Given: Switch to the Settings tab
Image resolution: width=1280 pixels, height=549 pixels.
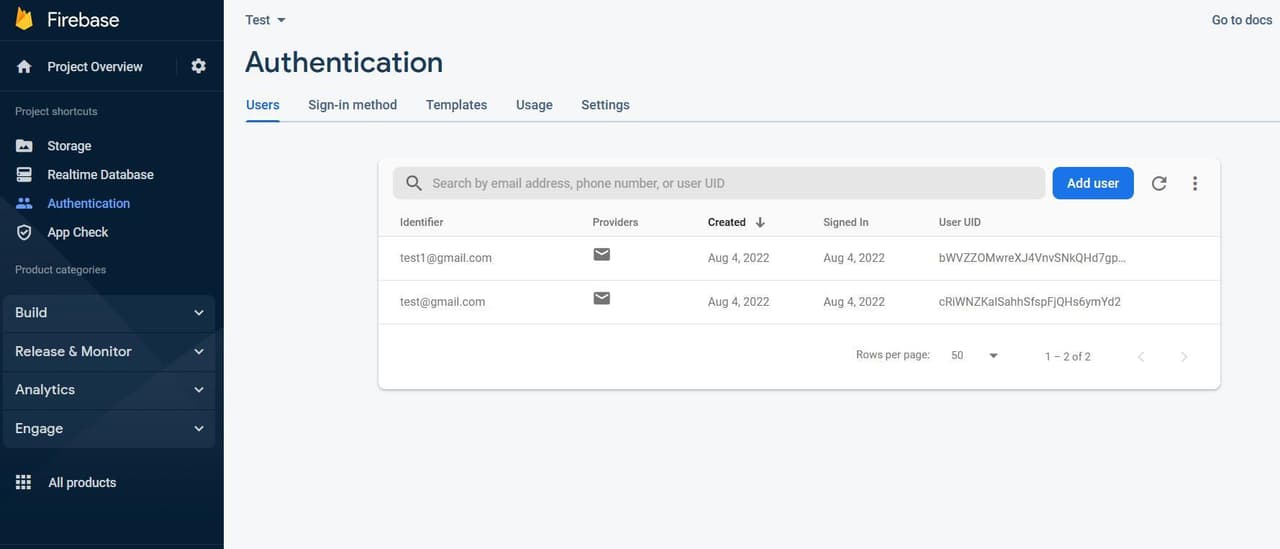Looking at the screenshot, I should [605, 105].
